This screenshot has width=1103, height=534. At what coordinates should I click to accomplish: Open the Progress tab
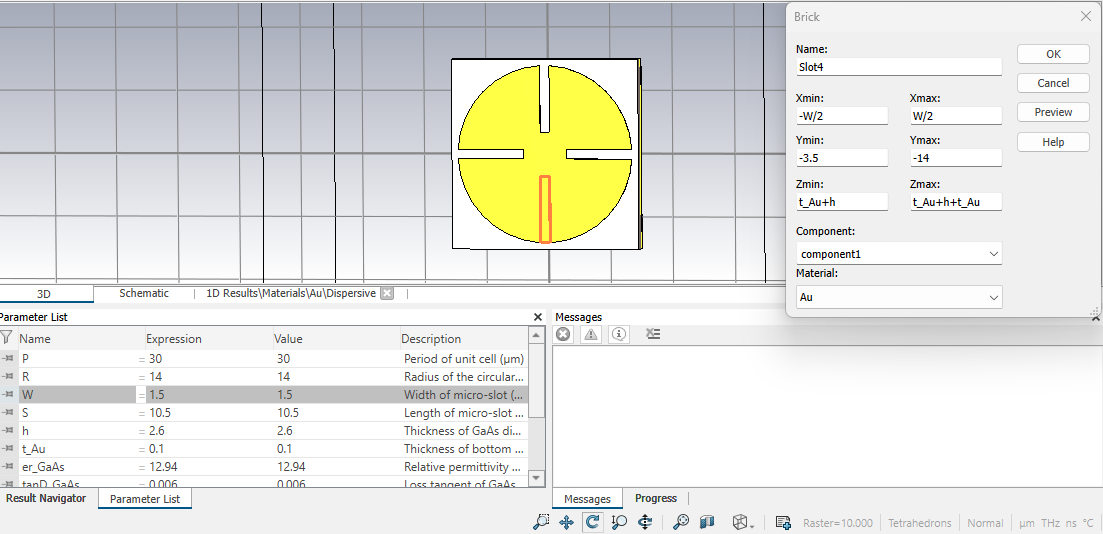[656, 498]
